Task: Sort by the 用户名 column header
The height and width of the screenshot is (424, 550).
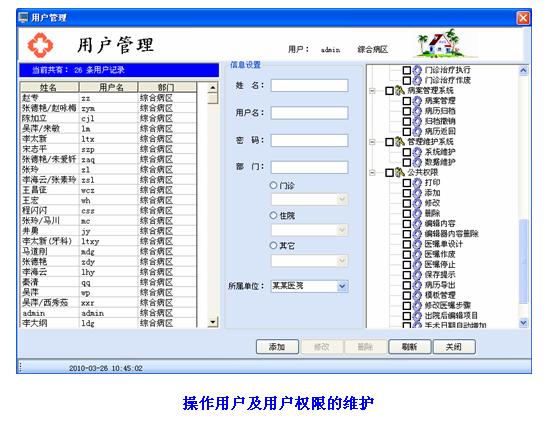Action: 109,87
